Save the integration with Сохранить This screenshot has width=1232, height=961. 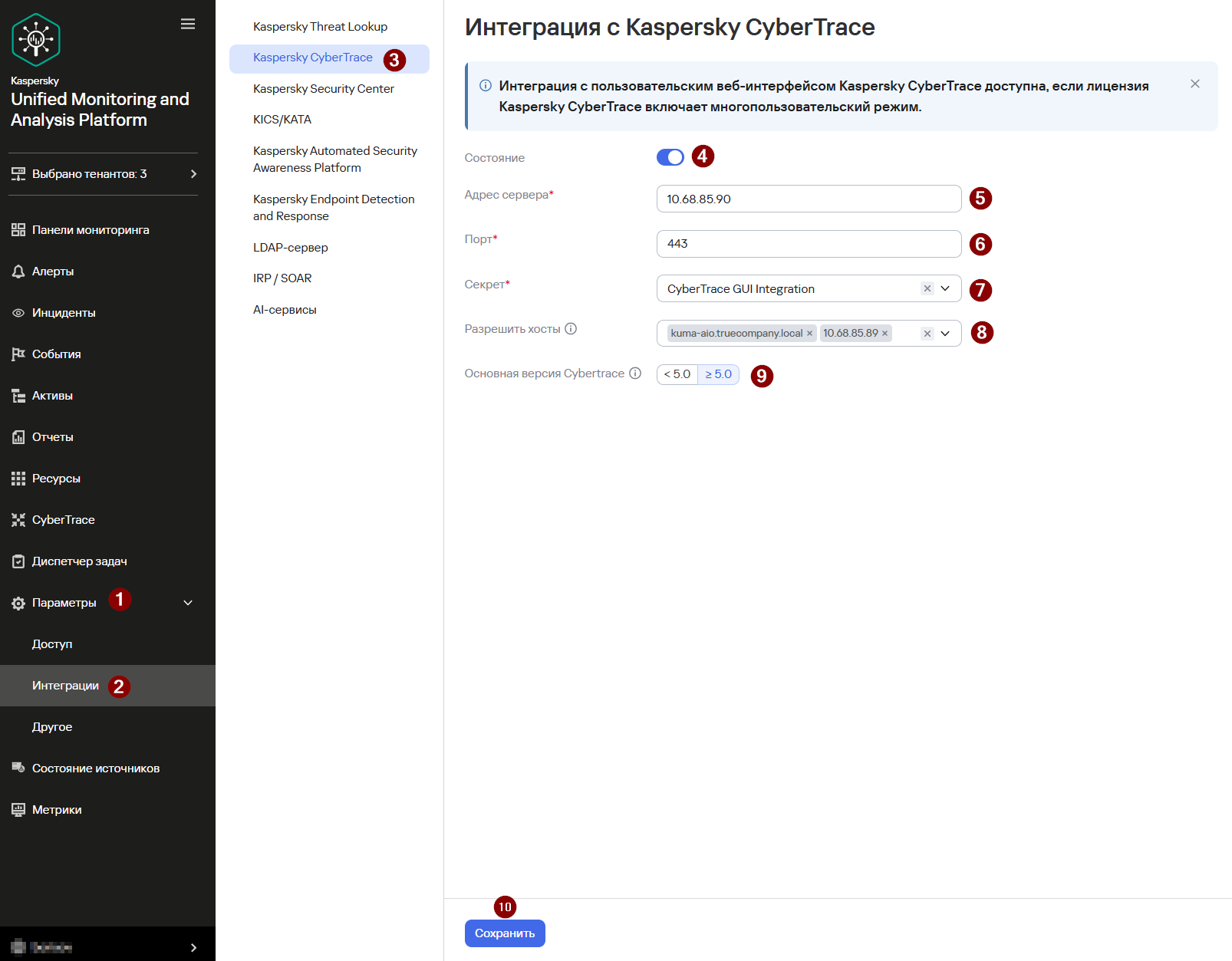click(505, 933)
